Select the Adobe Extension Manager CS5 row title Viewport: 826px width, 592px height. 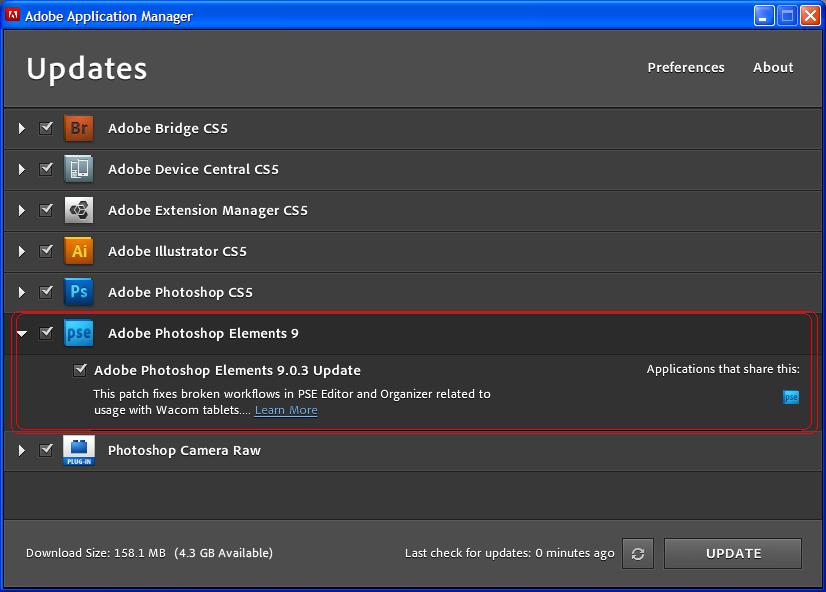pos(208,210)
